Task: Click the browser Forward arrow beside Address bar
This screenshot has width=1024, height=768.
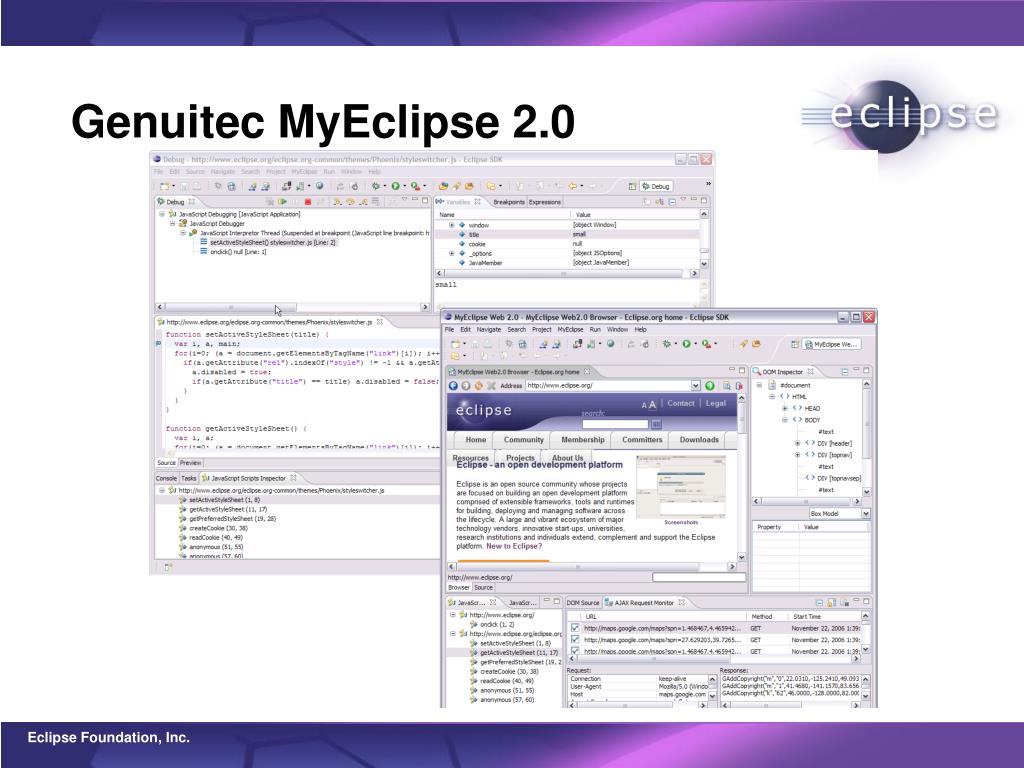Action: click(466, 386)
